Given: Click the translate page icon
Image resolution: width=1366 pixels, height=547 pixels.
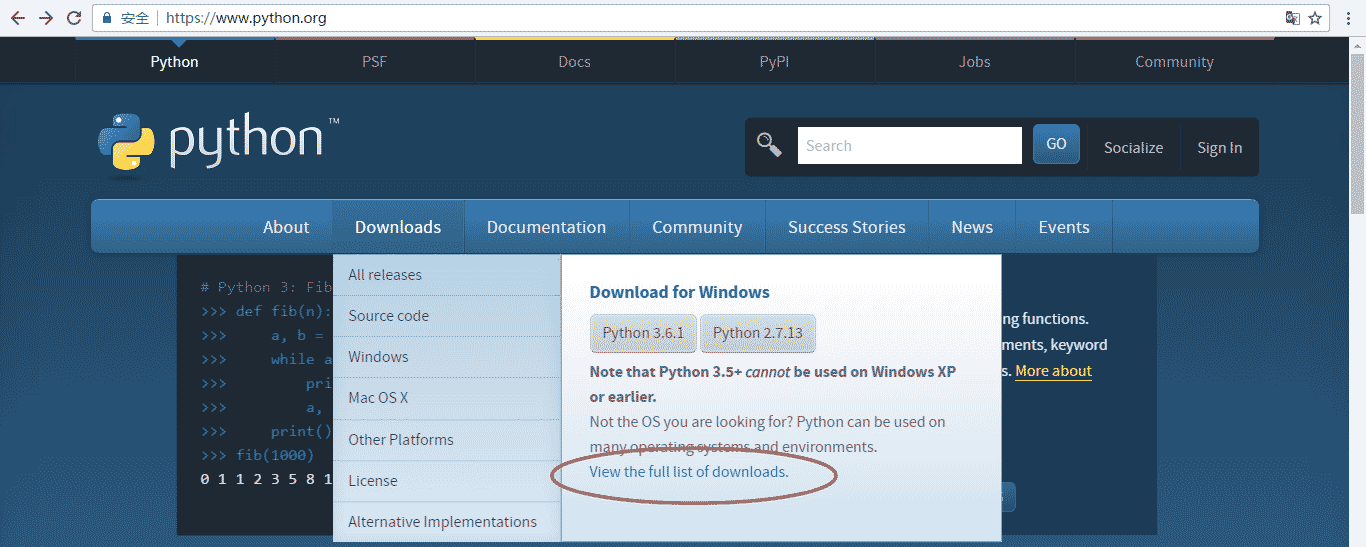Looking at the screenshot, I should tap(1293, 18).
